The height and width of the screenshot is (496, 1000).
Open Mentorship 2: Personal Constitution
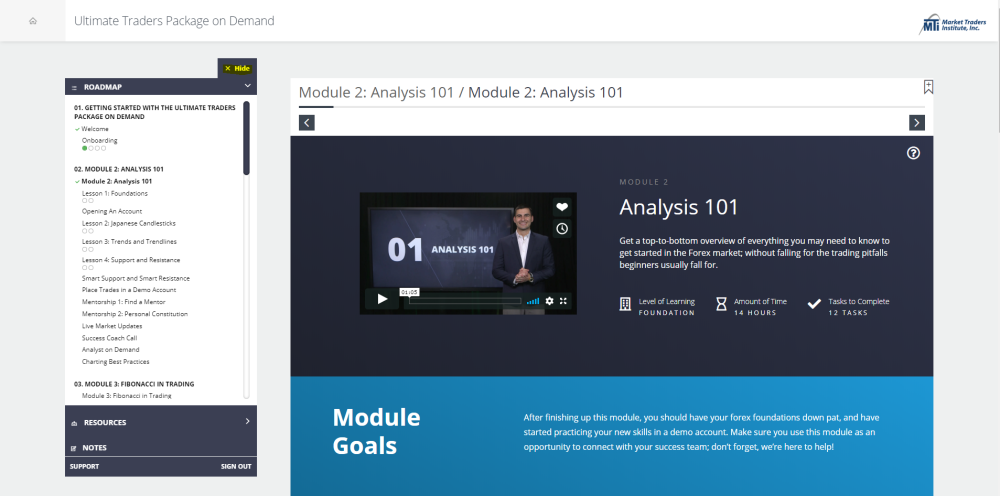[x=135, y=314]
